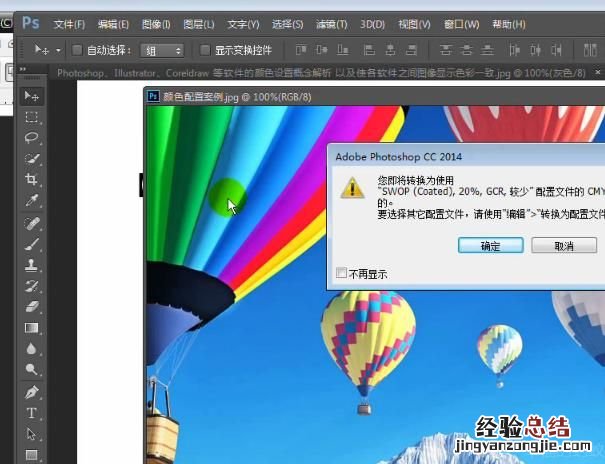Click the Distribute Bottom Edges icon

(x=487, y=50)
